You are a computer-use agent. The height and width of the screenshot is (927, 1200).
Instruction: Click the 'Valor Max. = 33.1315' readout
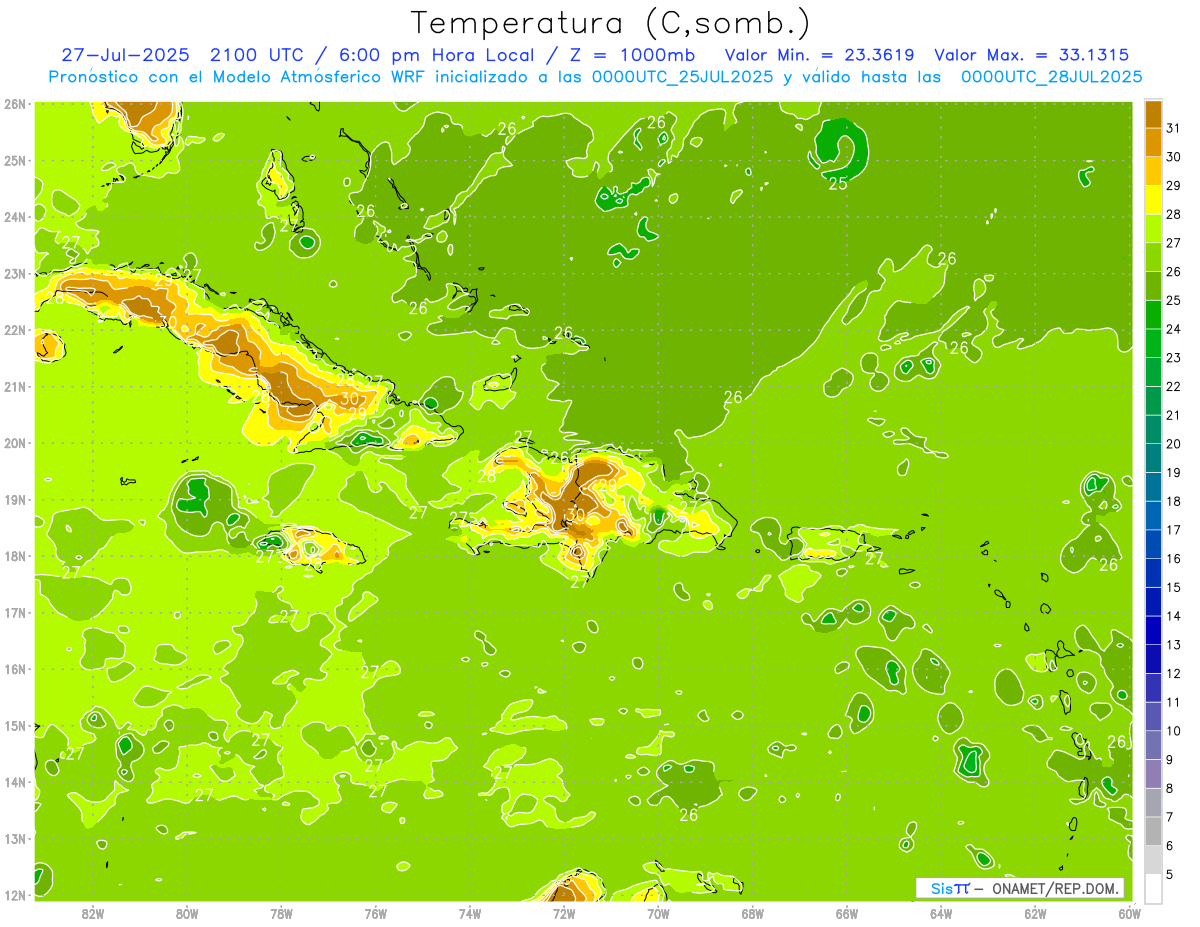click(1032, 55)
